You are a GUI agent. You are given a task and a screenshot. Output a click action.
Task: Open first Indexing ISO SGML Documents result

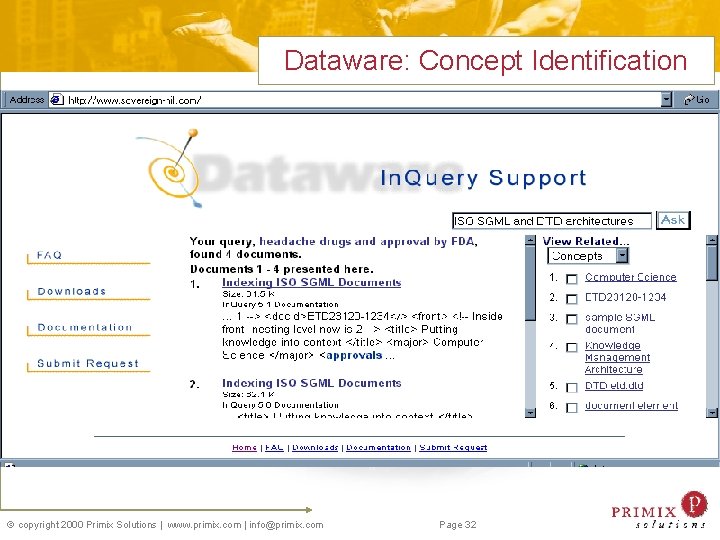point(311,282)
